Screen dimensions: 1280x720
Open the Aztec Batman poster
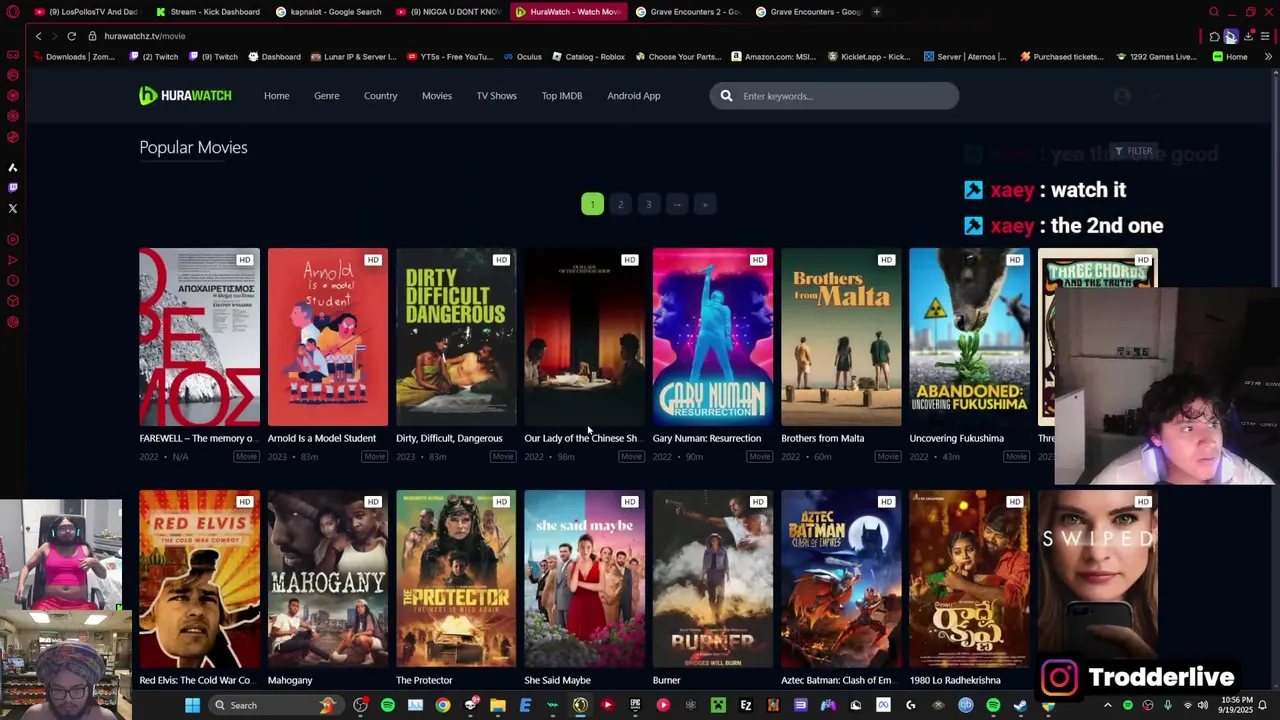click(841, 579)
